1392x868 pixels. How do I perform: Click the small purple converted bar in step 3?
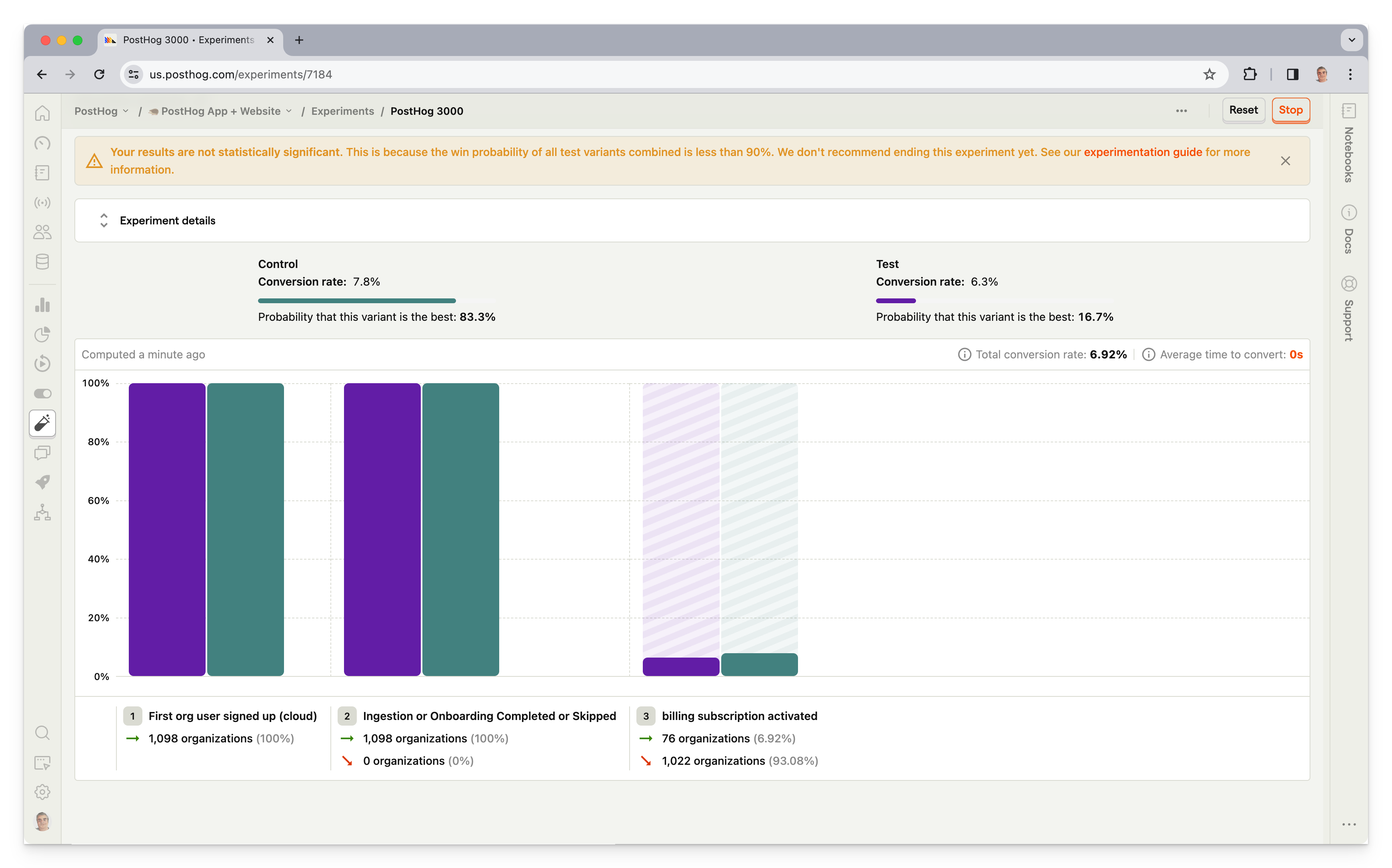(x=681, y=666)
